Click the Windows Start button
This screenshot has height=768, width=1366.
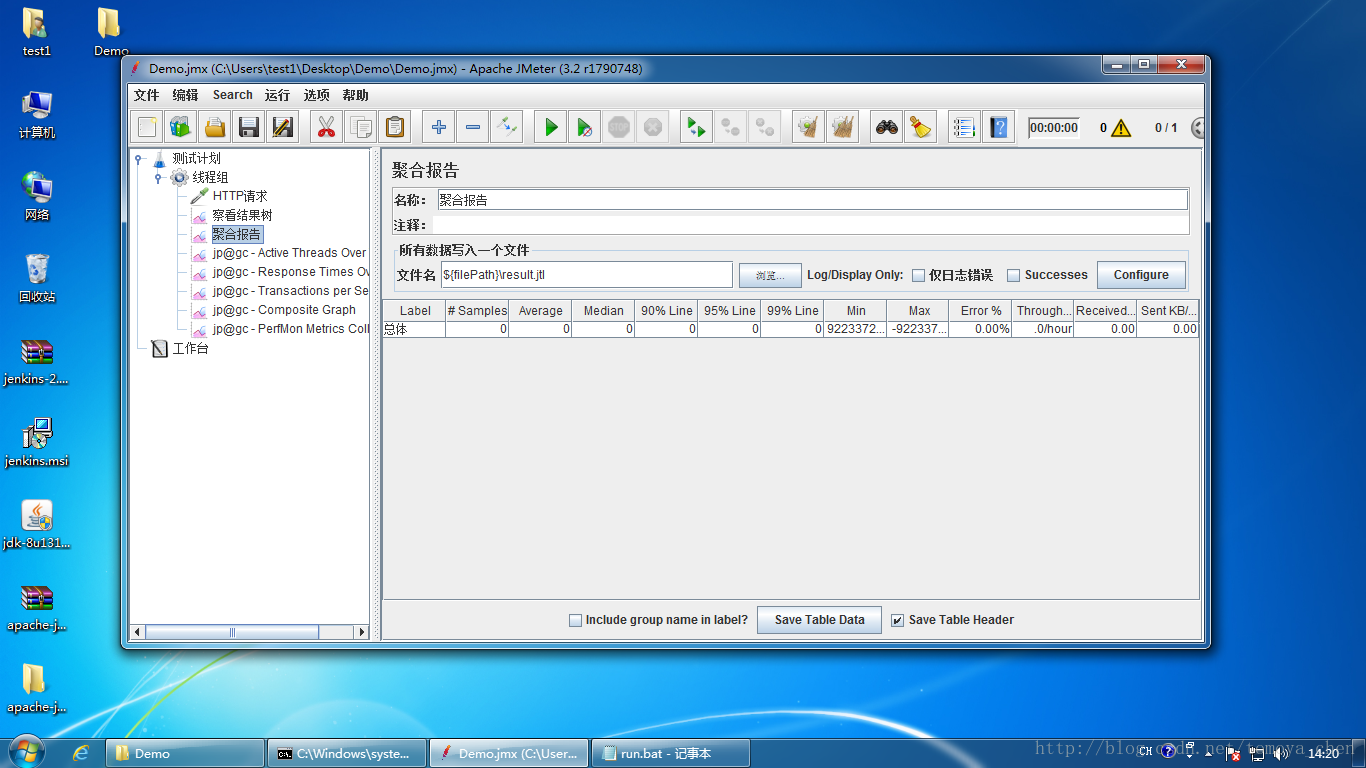tap(25, 752)
